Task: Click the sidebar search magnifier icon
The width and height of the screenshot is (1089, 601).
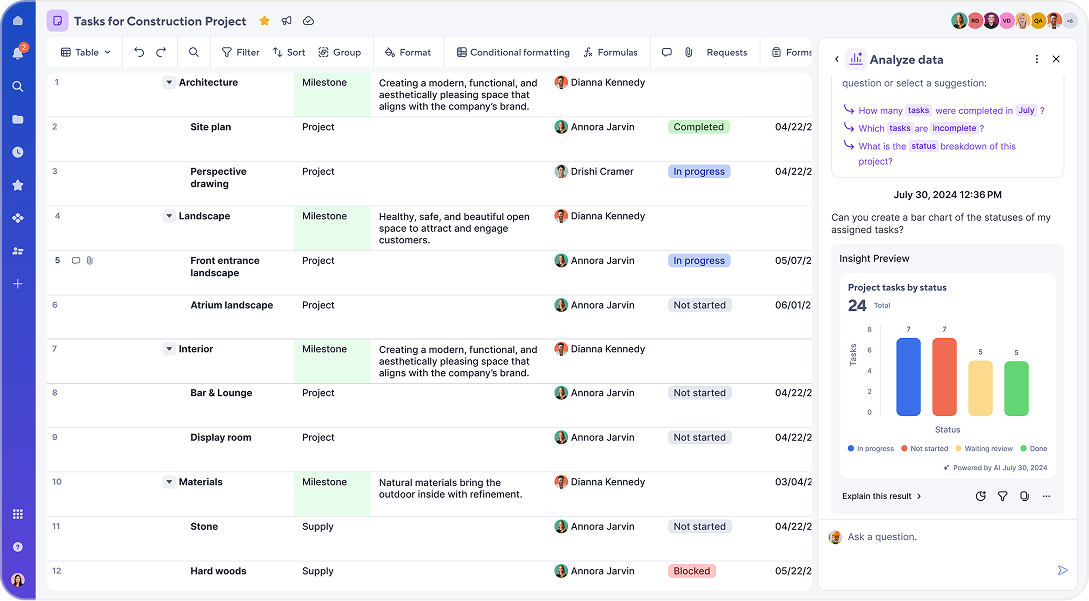Action: pyautogui.click(x=18, y=86)
